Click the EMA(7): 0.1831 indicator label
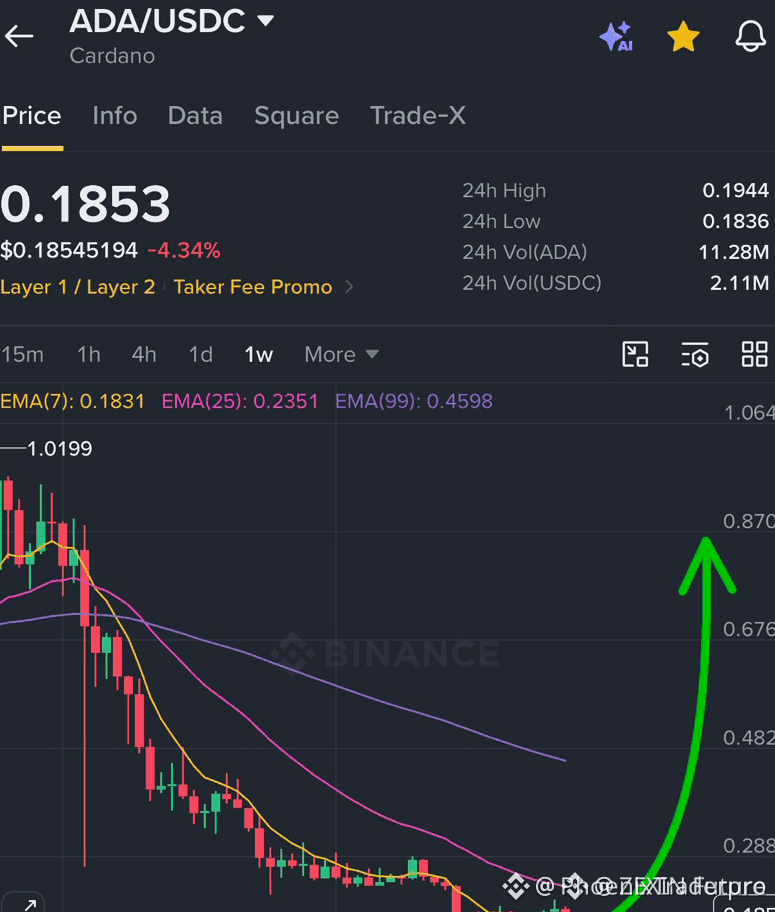The height and width of the screenshot is (912, 775). (x=72, y=401)
